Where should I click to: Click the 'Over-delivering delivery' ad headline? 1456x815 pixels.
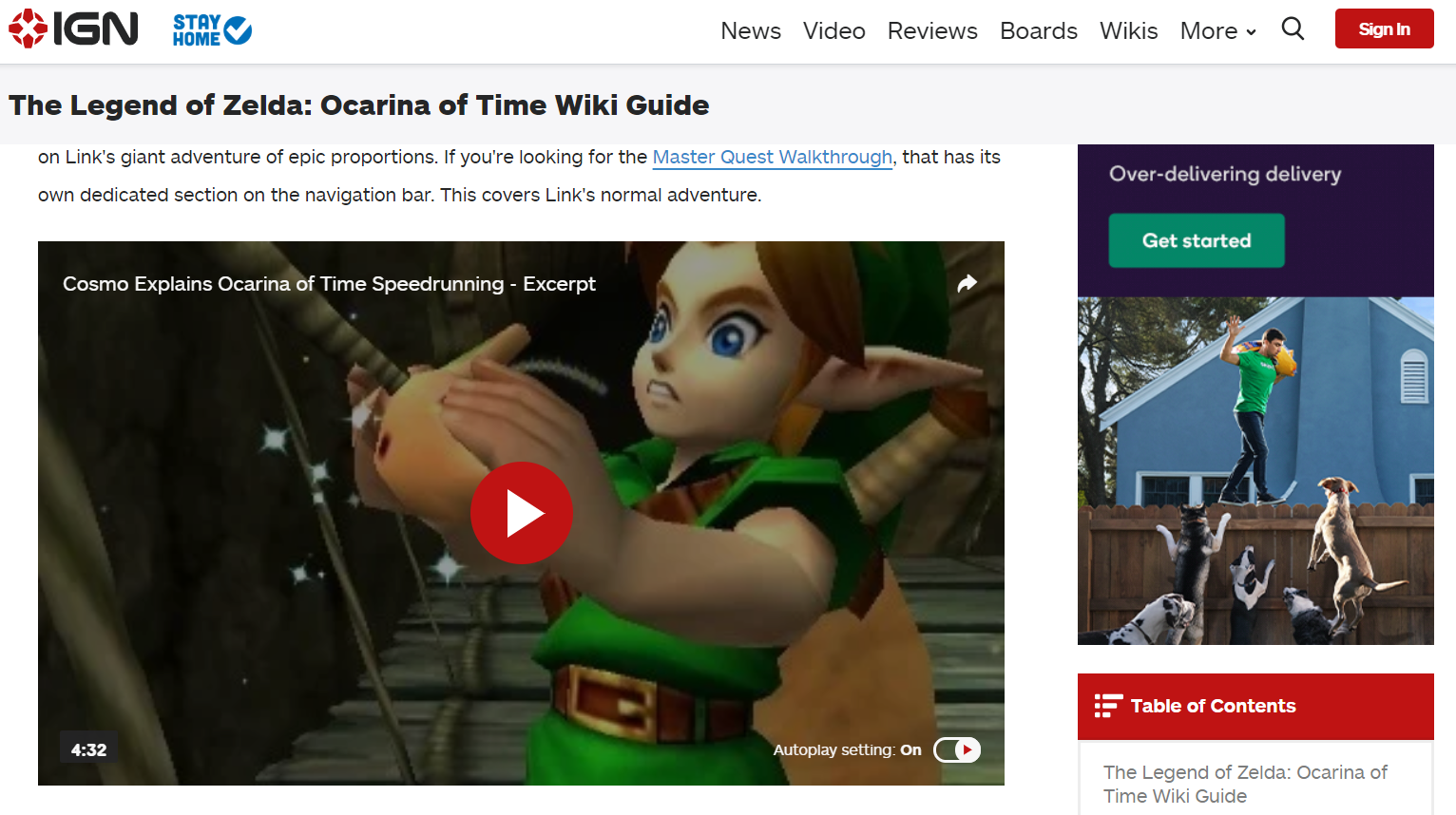point(1225,174)
